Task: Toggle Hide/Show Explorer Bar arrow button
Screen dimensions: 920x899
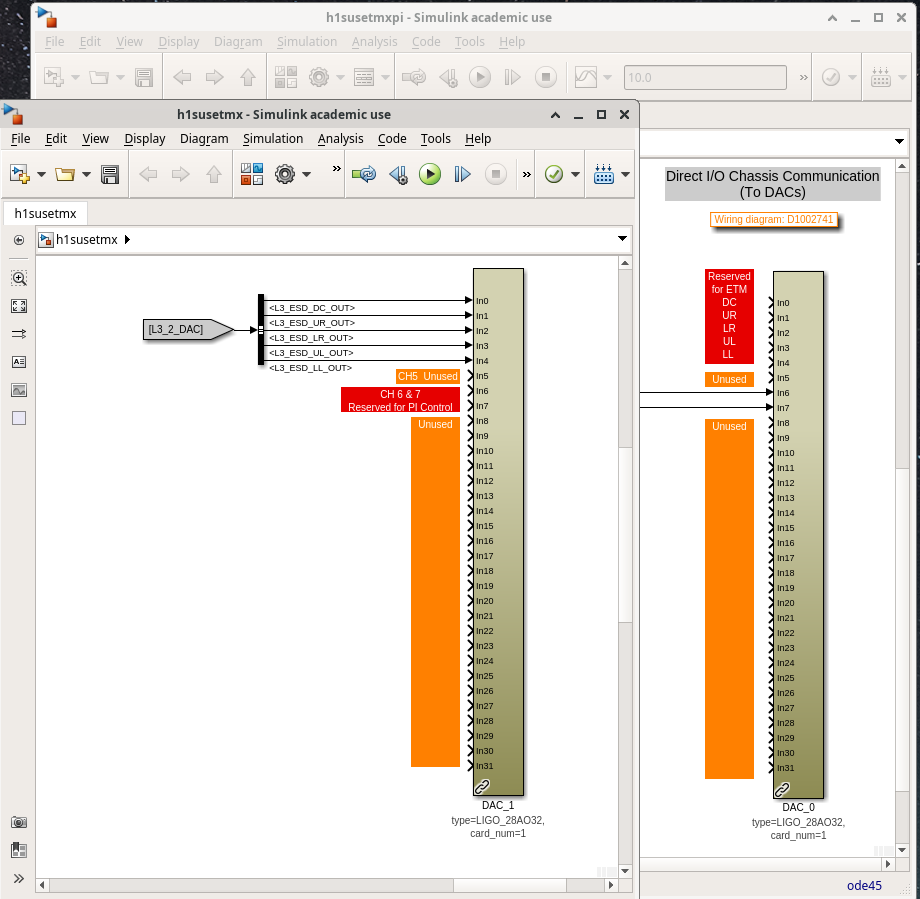Action: (19, 240)
